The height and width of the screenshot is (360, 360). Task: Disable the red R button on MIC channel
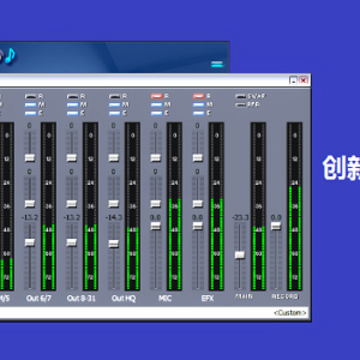click(x=156, y=96)
